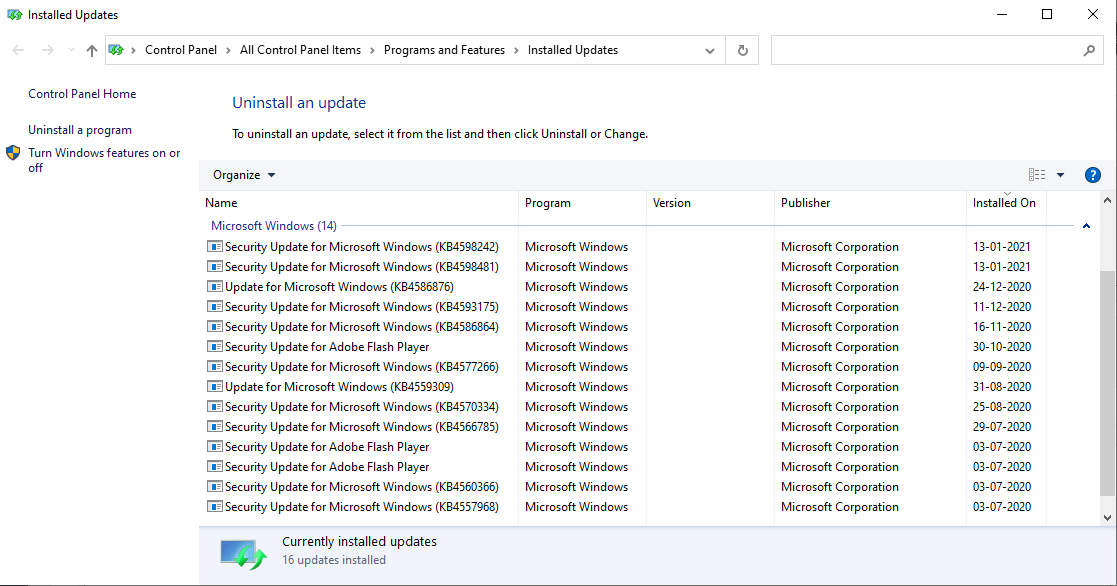The height and width of the screenshot is (586, 1117).
Task: Select the date 31-08-2020
Action: 1002,386
